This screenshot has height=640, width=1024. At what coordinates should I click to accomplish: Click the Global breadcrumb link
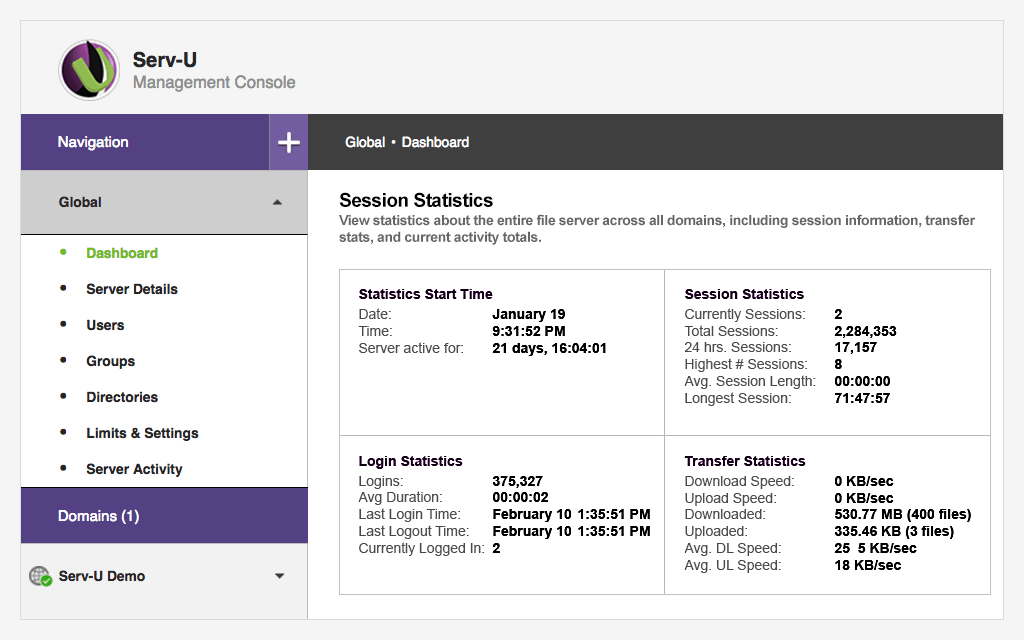[x=365, y=142]
